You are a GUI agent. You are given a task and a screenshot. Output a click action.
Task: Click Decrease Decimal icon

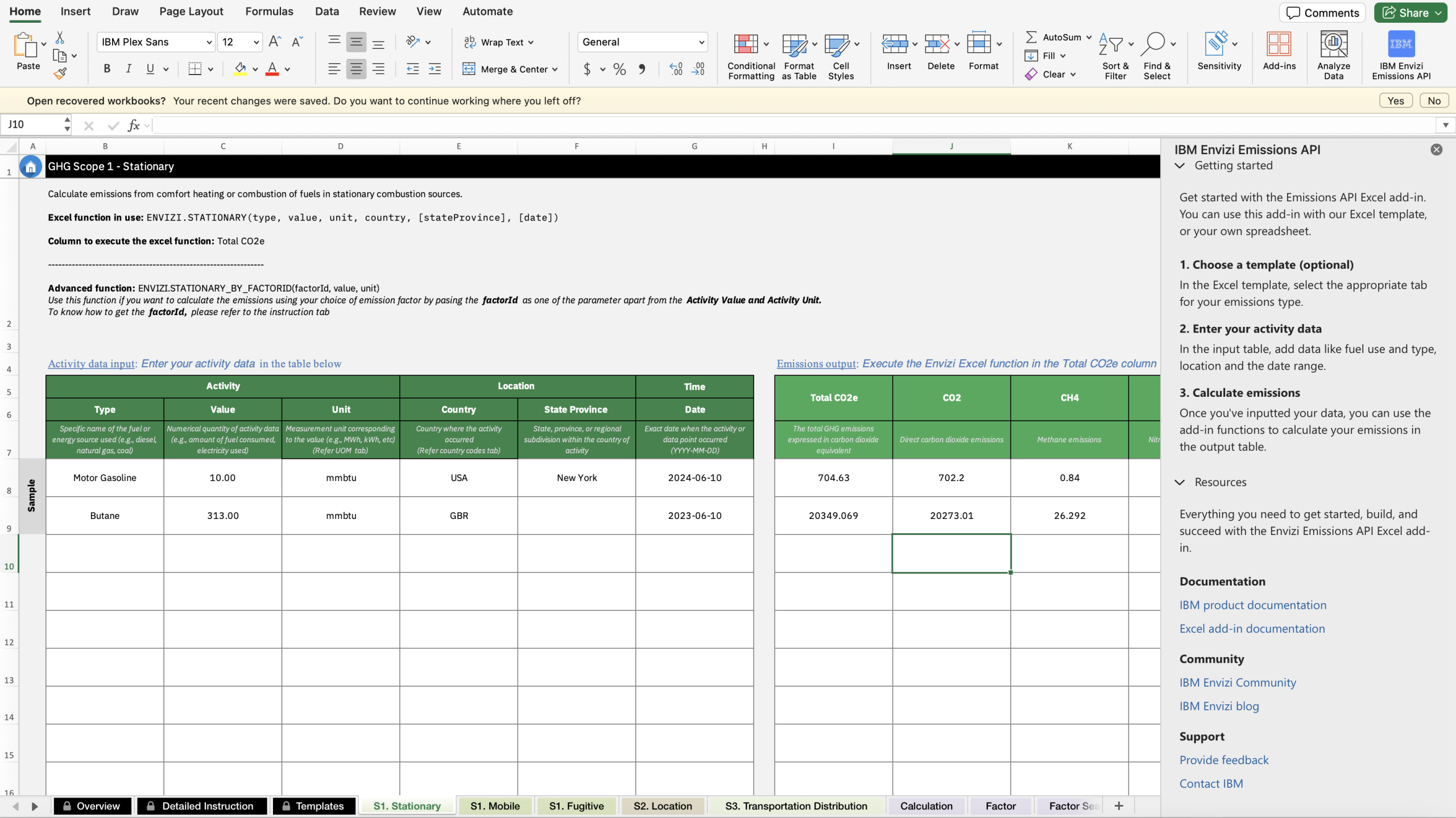pos(698,69)
